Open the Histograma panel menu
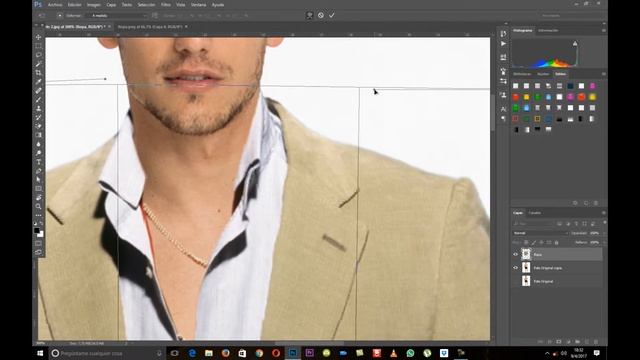640x360 pixels. pos(604,30)
